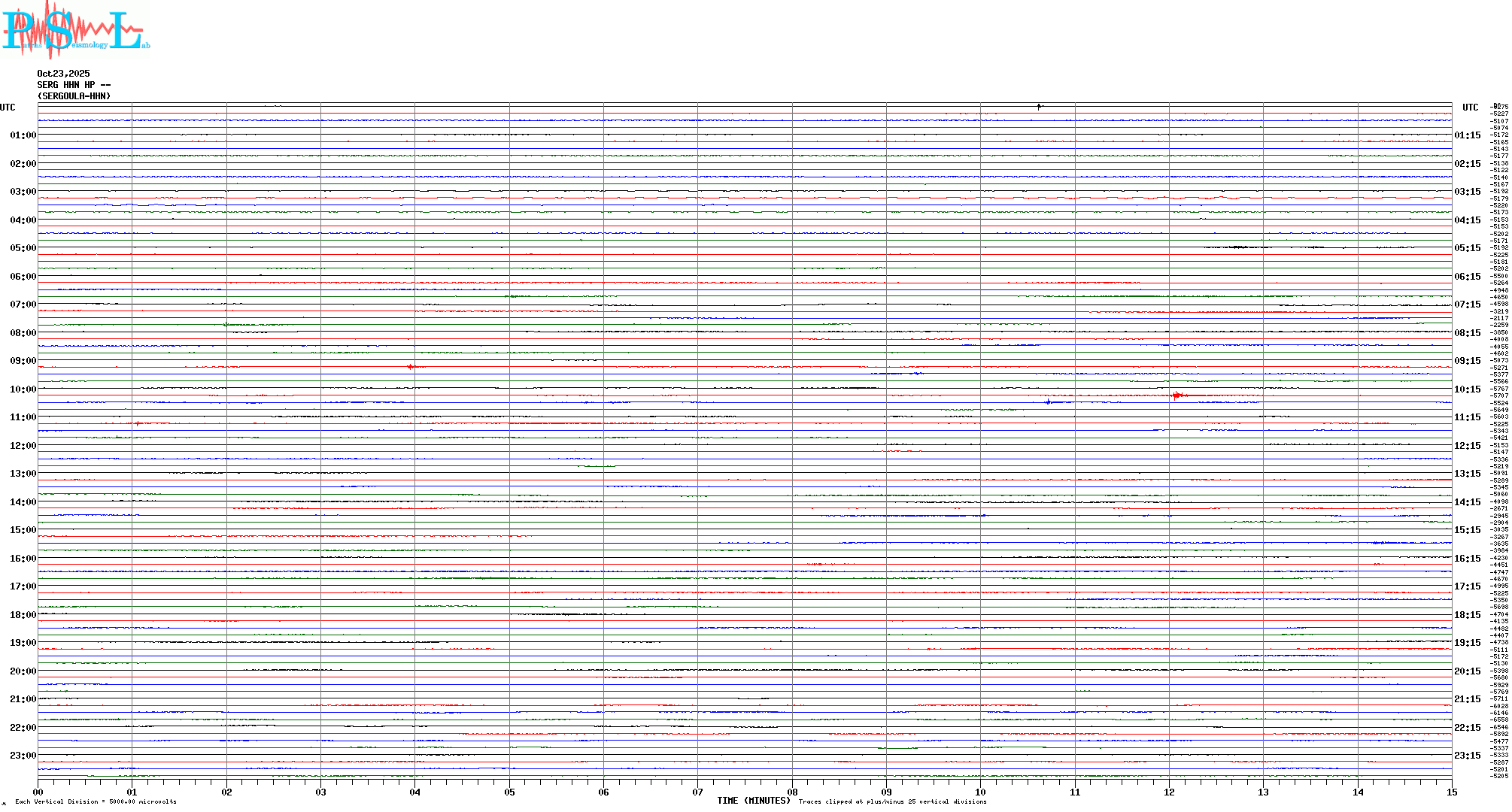Click the red seismic burst near minute 12

point(1177,395)
